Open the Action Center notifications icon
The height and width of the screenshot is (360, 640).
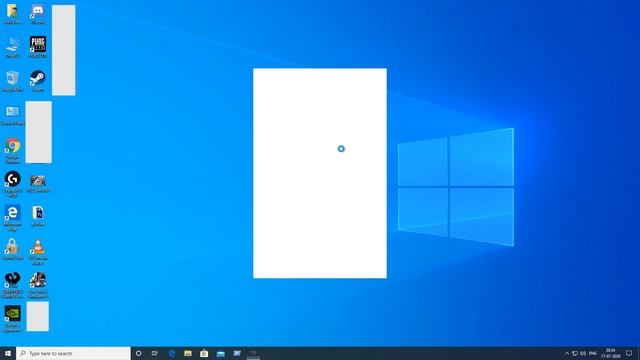click(629, 353)
